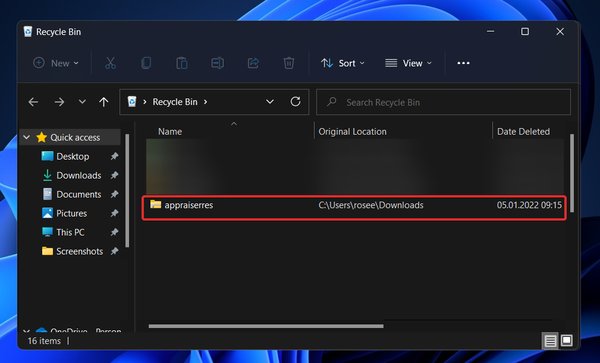Open the New item menu
600x363 pixels.
[x=56, y=63]
